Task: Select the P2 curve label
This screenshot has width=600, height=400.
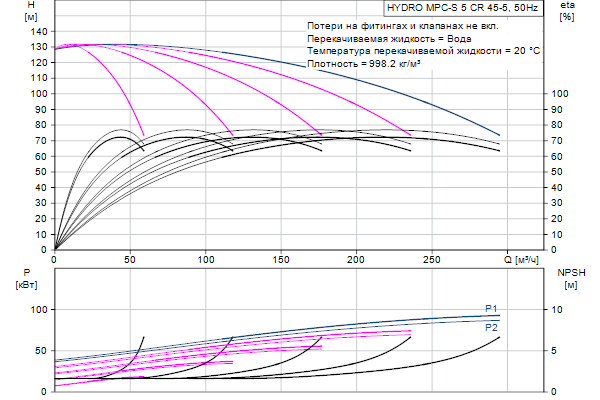Action: tap(491, 327)
